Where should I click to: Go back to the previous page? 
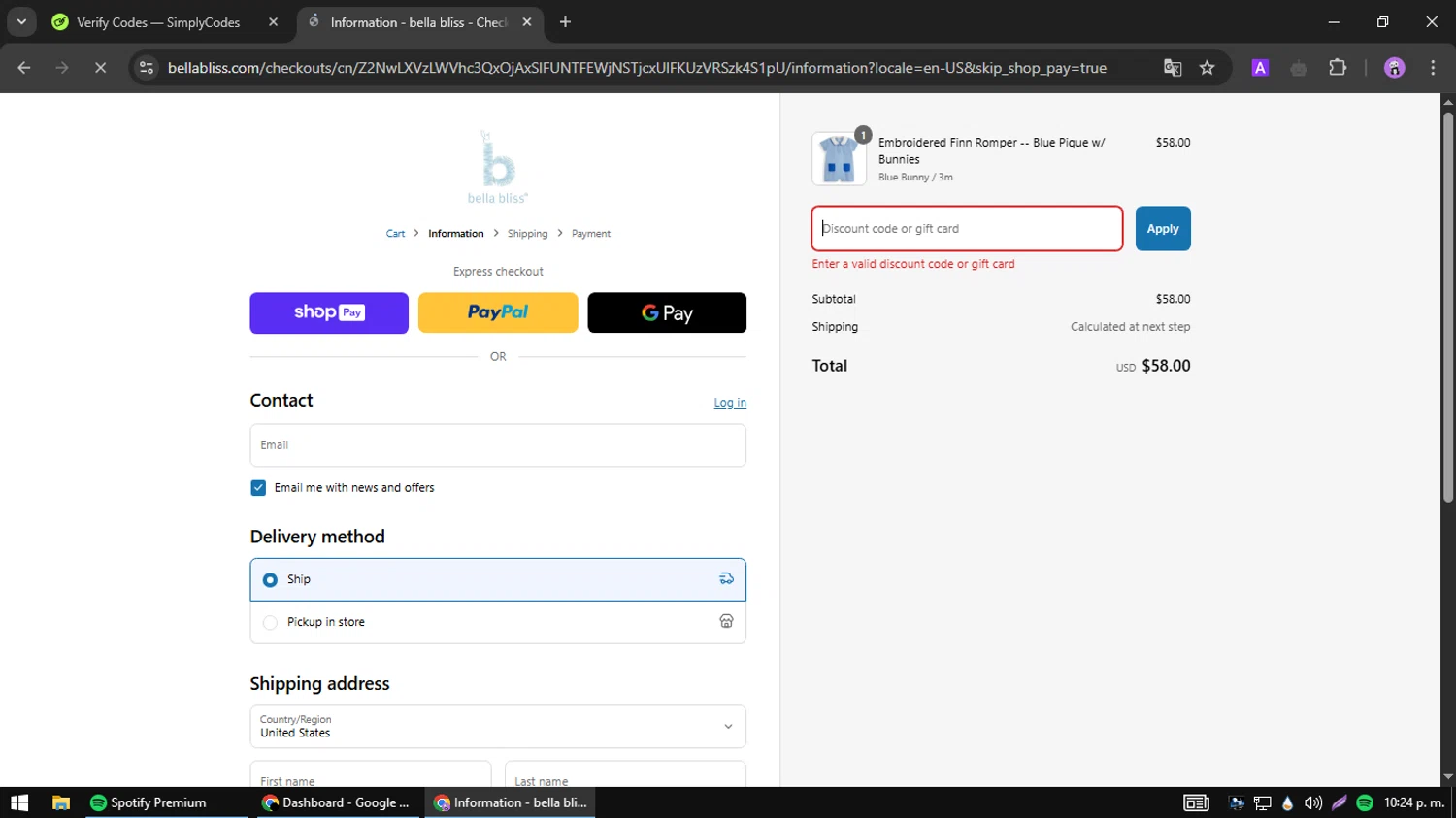pos(24,68)
